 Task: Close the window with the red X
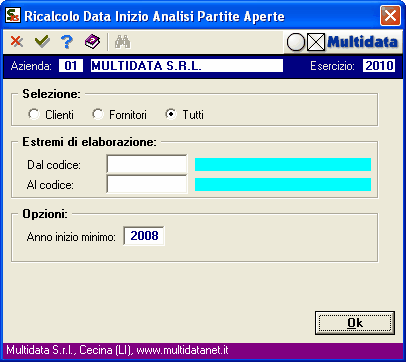pos(390,16)
